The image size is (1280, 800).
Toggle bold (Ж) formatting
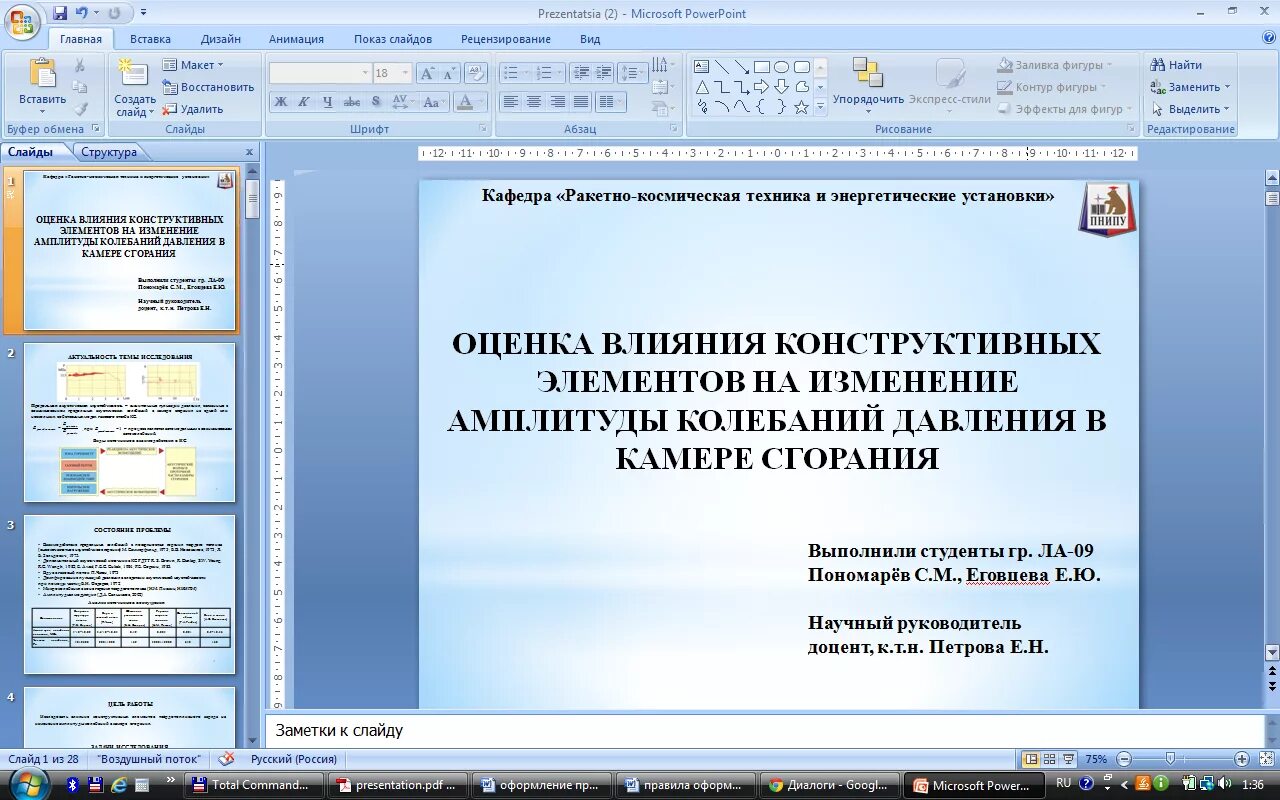coord(281,102)
